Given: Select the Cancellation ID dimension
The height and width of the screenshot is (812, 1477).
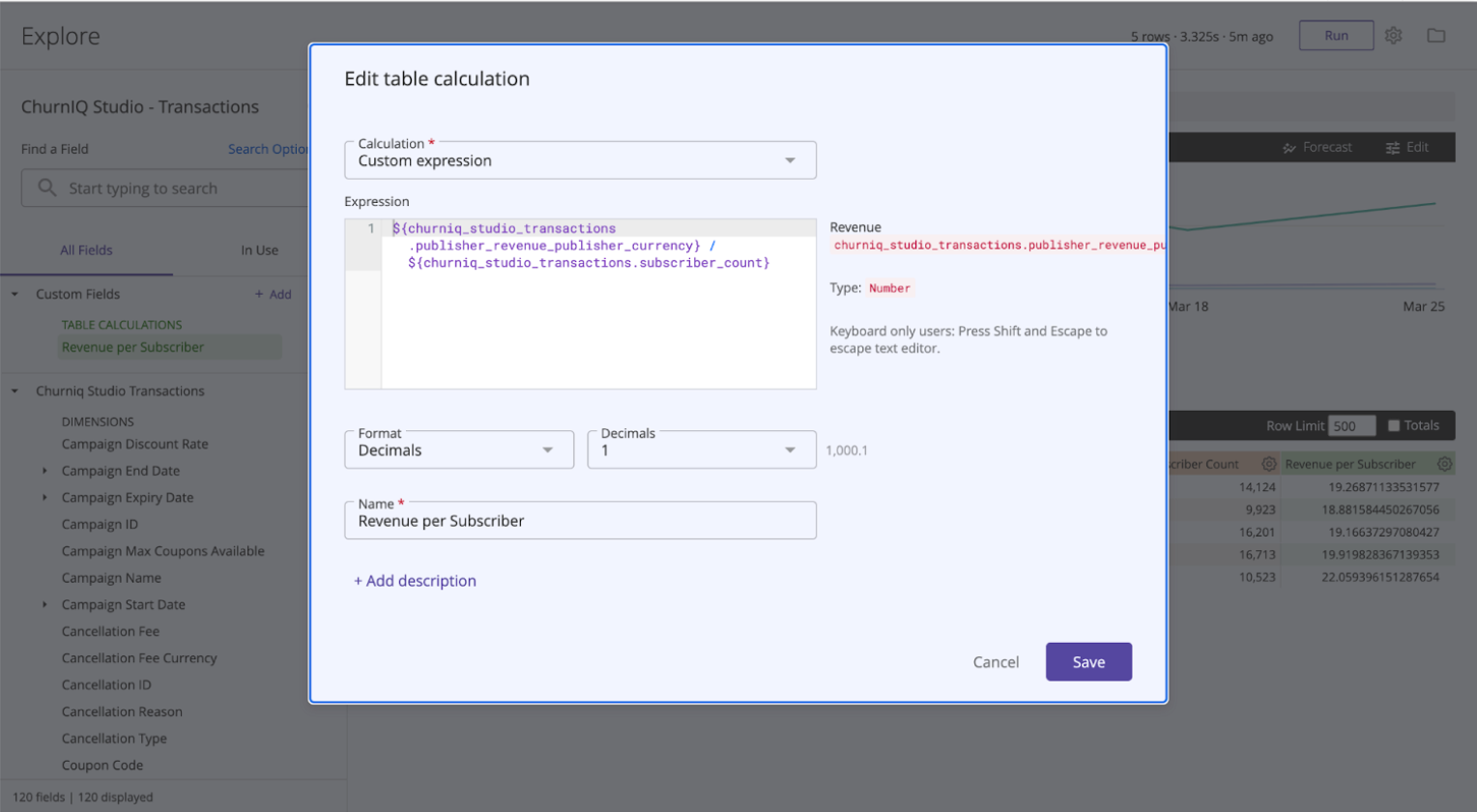Looking at the screenshot, I should click(106, 685).
